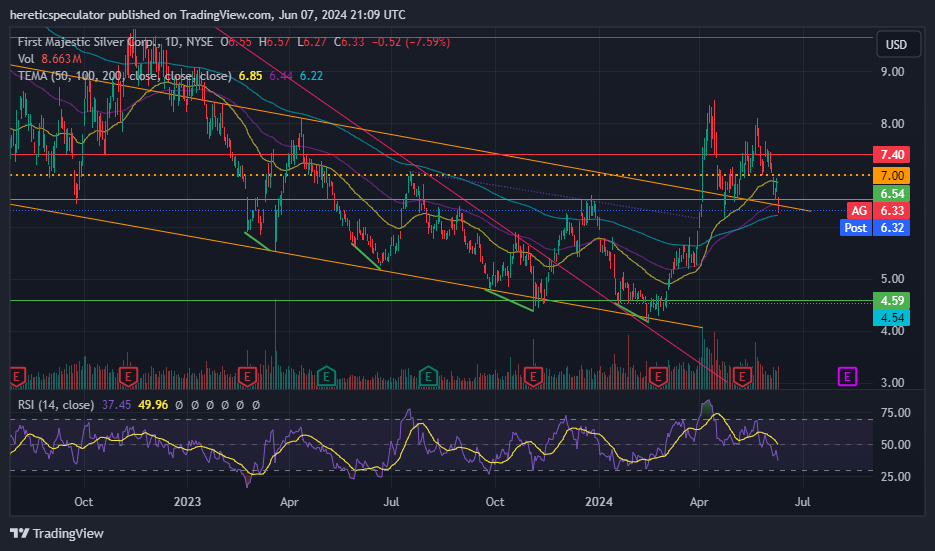The width and height of the screenshot is (935, 551).
Task: Click the red E earnings marker at chart's left edge
Action: [17, 376]
